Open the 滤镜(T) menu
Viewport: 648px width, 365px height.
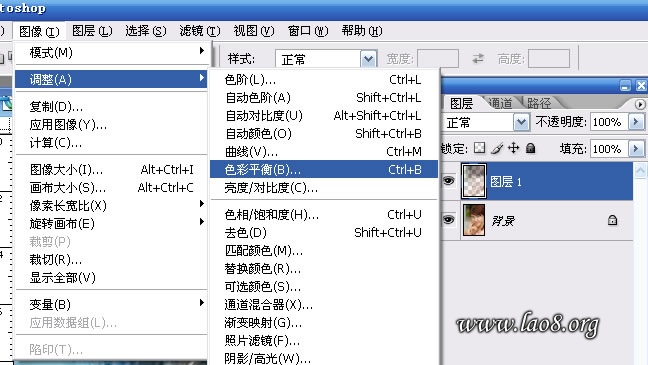(200, 31)
